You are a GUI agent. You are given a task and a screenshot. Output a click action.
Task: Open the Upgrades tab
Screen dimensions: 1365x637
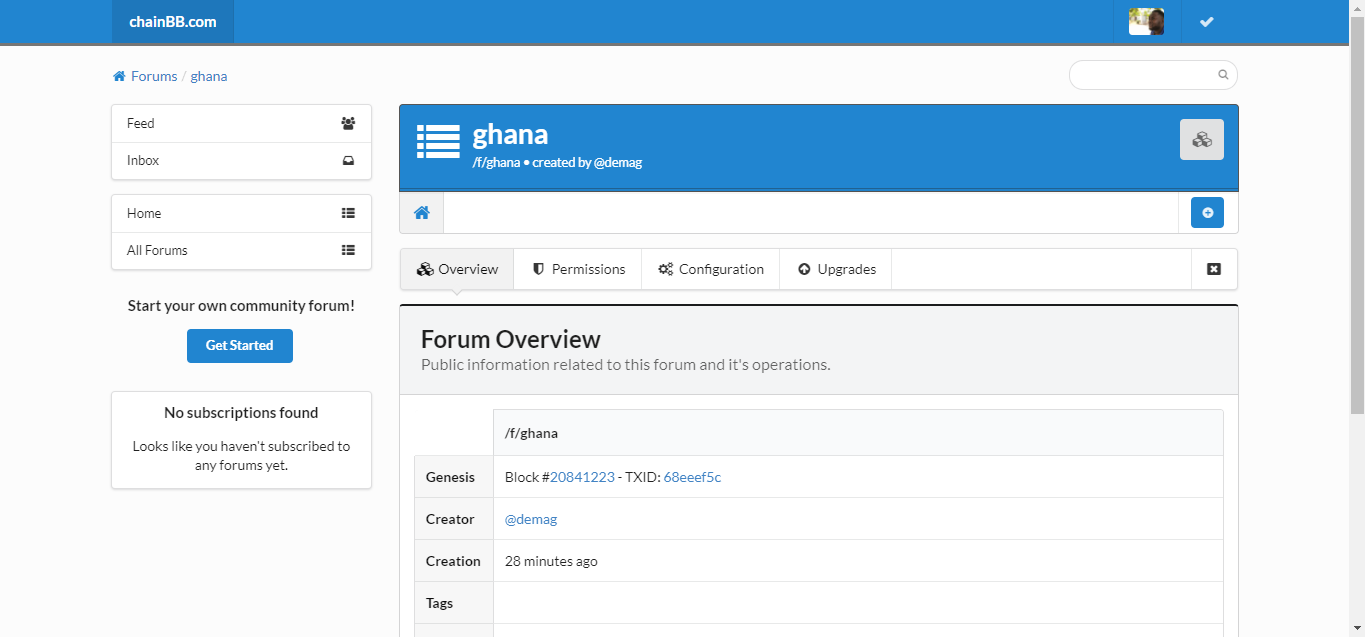(x=836, y=269)
